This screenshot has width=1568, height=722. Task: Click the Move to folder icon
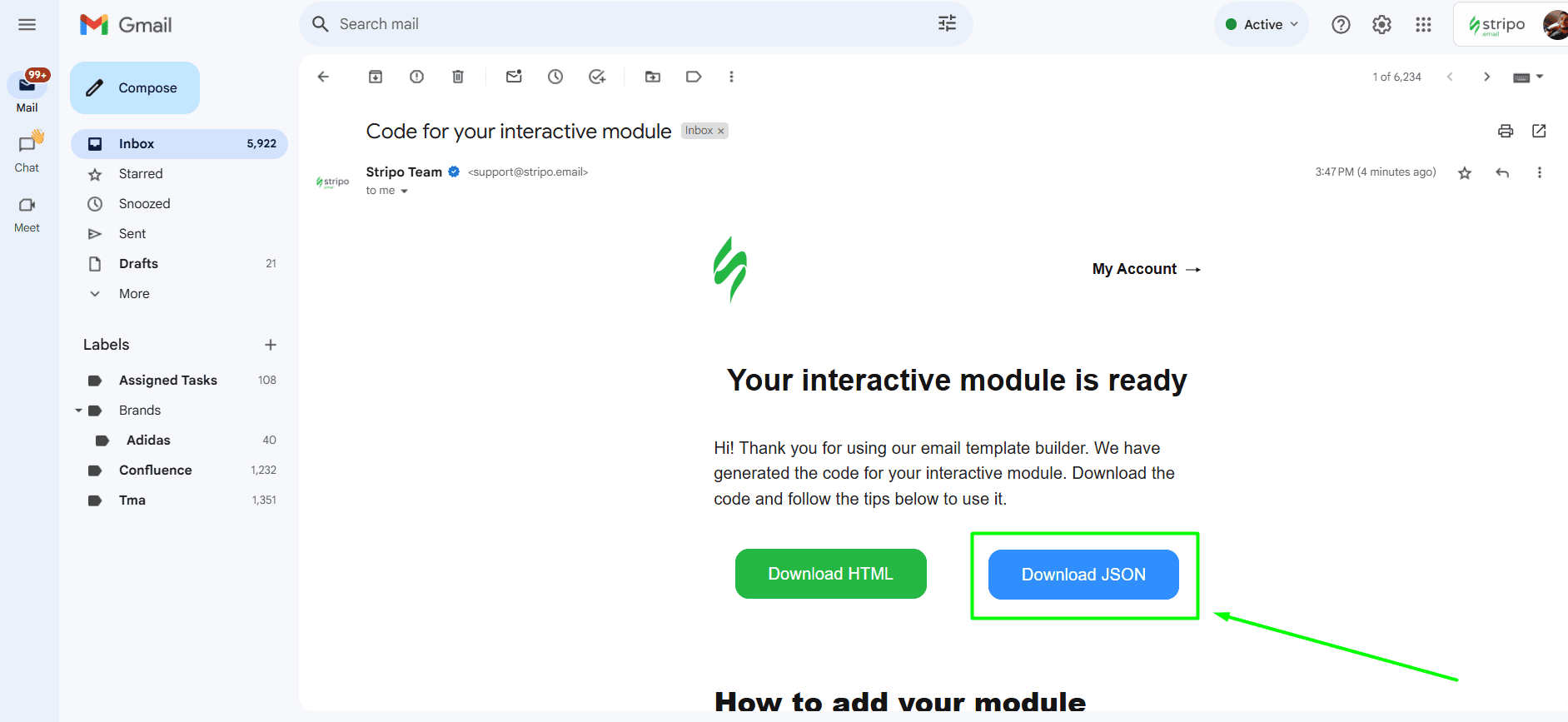point(653,77)
